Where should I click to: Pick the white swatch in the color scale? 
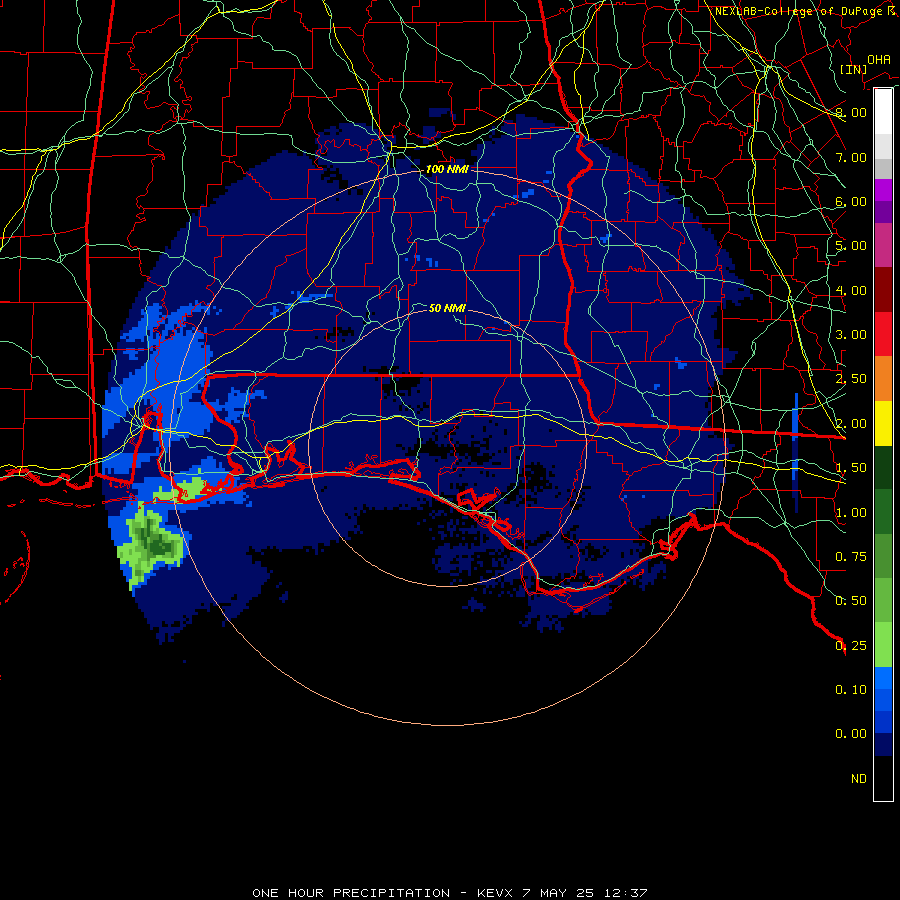pos(883,112)
